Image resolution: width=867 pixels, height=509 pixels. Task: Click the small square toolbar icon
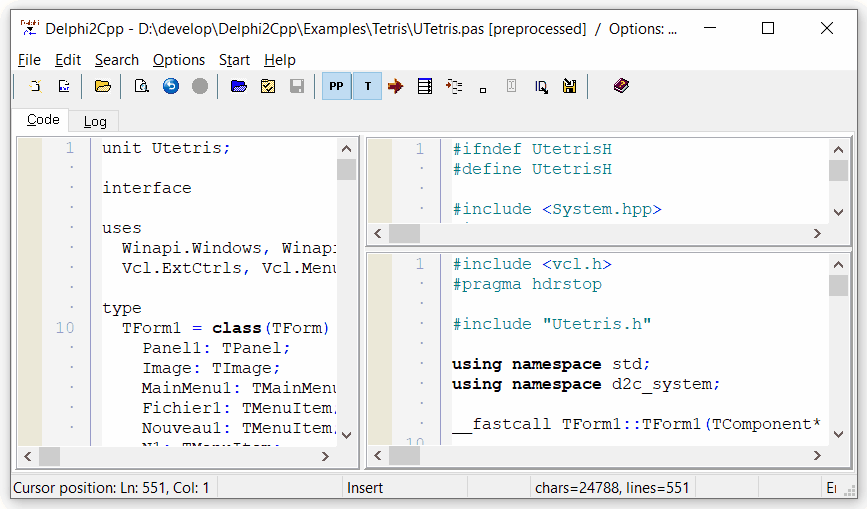click(x=483, y=90)
